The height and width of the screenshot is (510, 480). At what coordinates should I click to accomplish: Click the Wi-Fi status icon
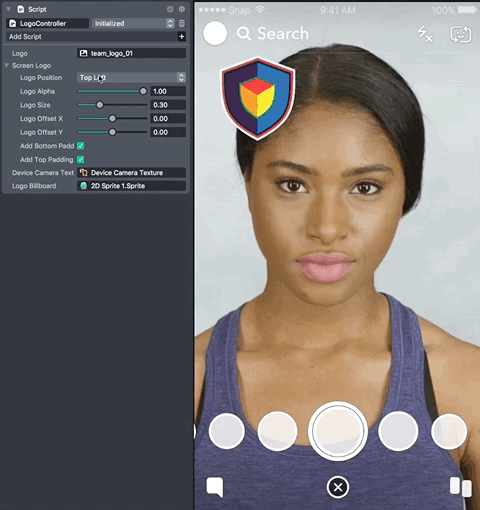[x=260, y=10]
